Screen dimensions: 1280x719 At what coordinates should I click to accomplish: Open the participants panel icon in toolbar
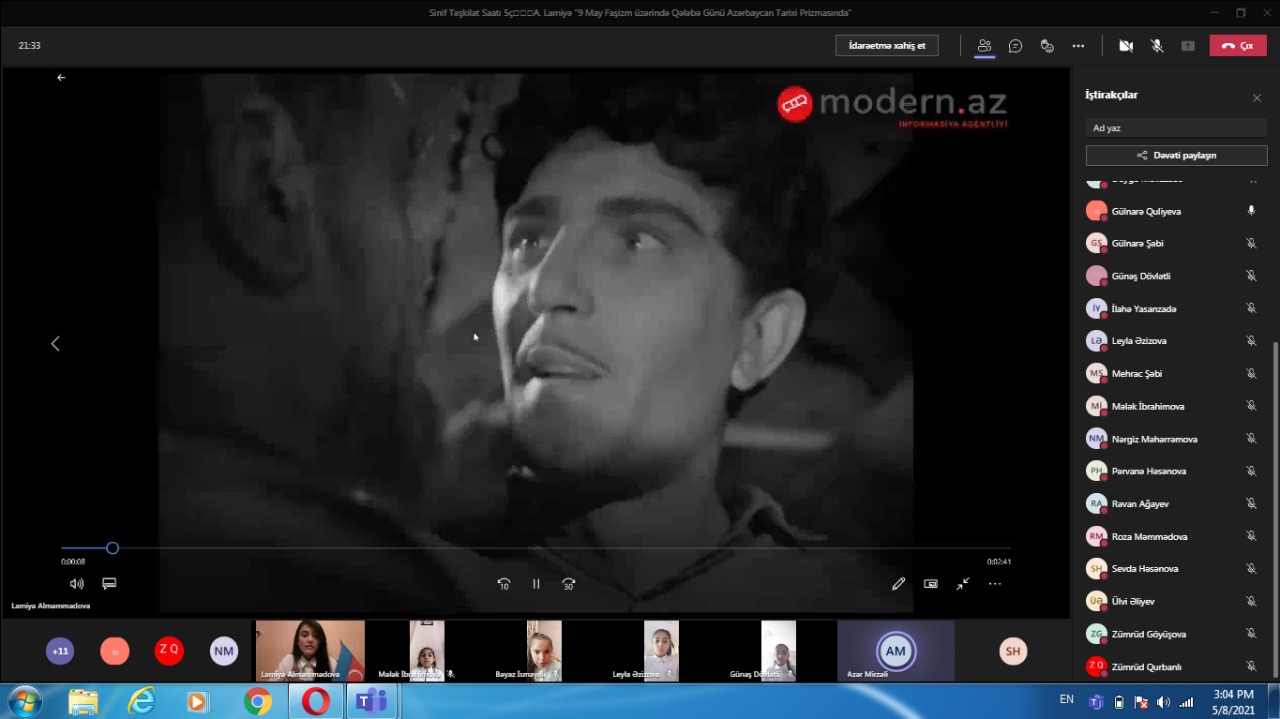coord(984,46)
